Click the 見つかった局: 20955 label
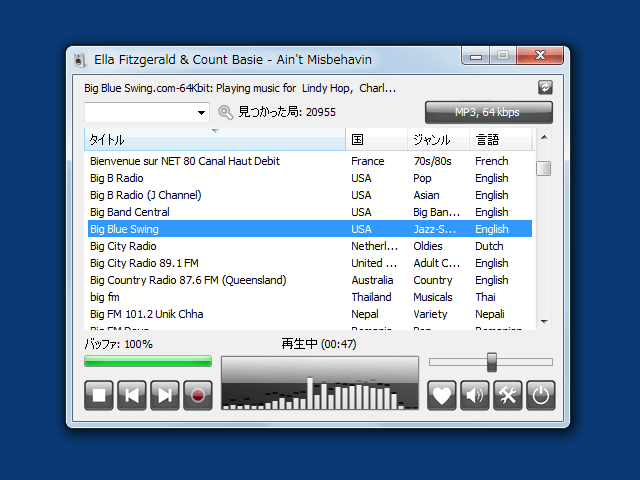The height and width of the screenshot is (480, 640). point(287,112)
